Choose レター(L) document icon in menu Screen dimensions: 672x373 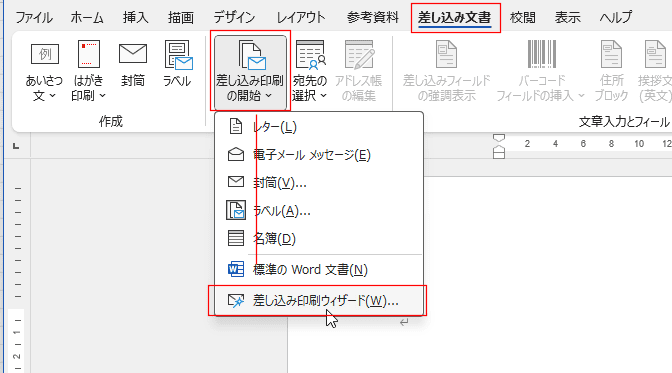point(236,127)
